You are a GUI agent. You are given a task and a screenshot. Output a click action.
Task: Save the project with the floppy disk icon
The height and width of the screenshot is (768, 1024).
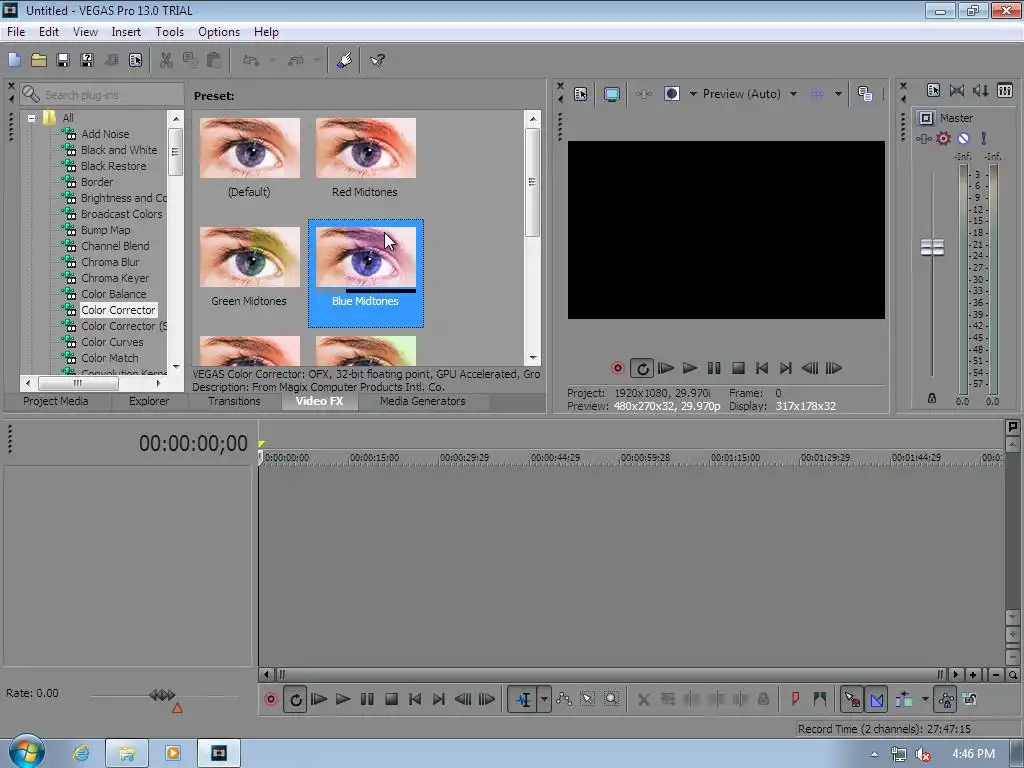[x=63, y=60]
